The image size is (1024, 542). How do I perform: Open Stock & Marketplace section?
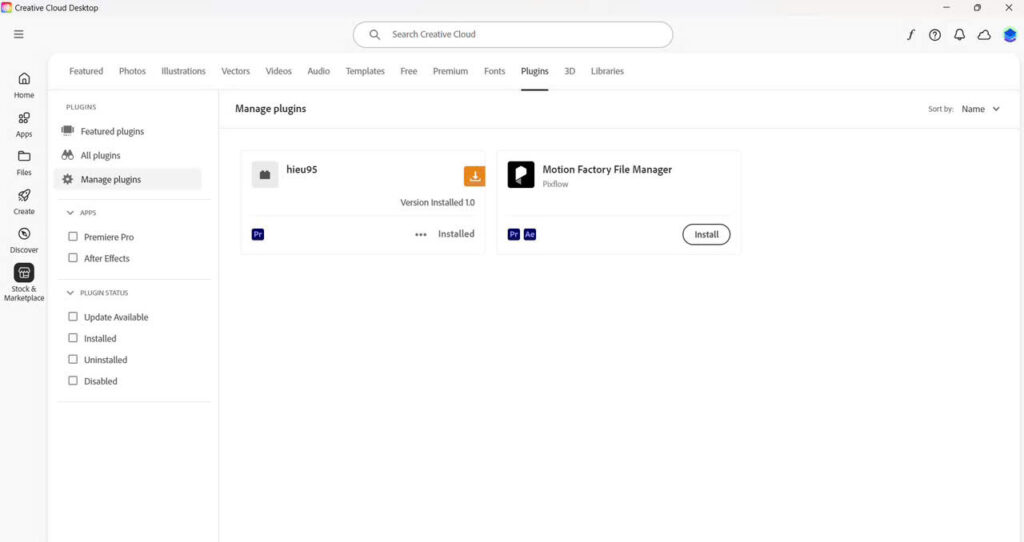[x=24, y=283]
